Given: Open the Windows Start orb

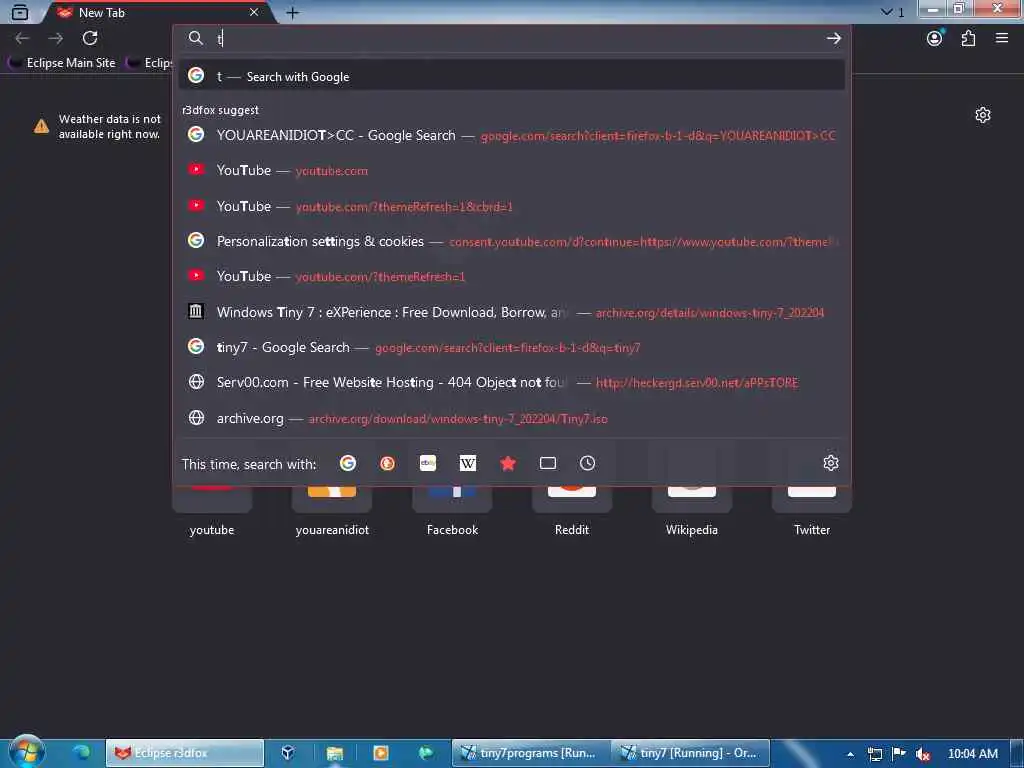Looking at the screenshot, I should (x=27, y=752).
